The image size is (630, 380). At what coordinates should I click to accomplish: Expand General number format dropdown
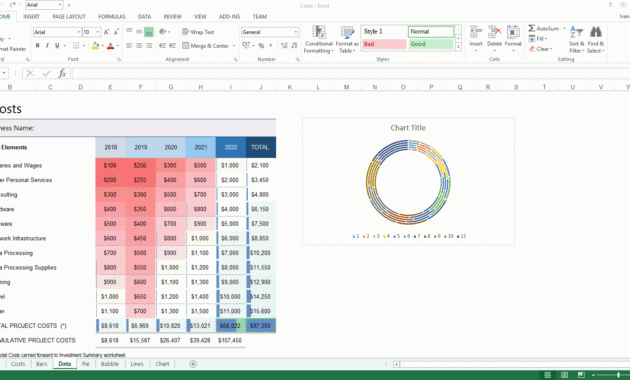[296, 32]
